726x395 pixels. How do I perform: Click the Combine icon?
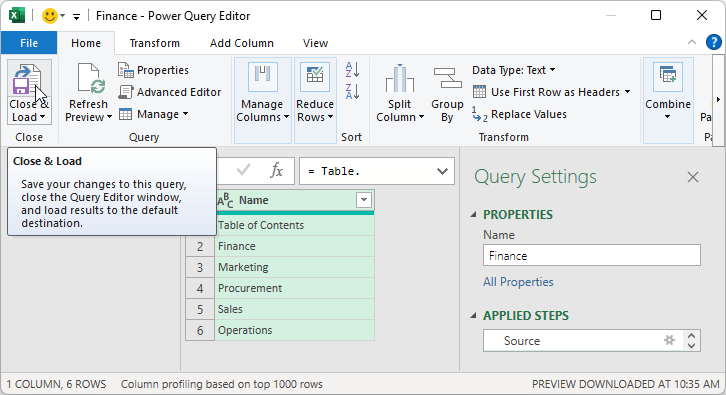(x=668, y=76)
